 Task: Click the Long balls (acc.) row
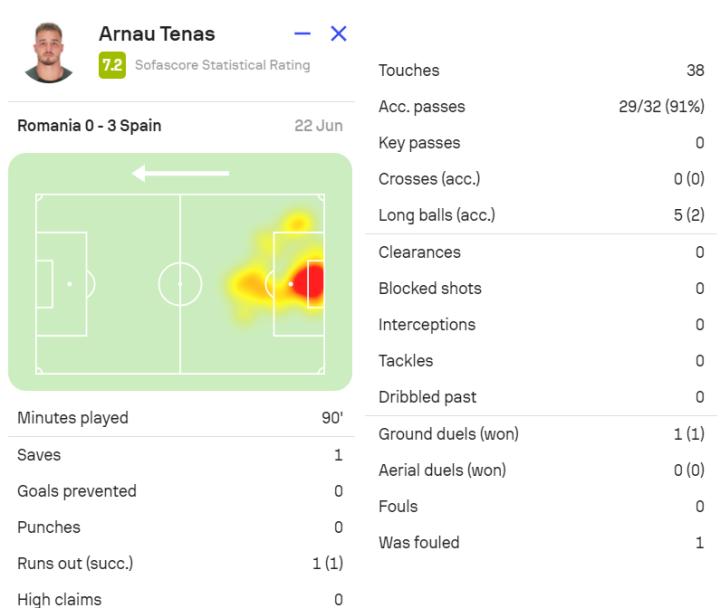click(x=541, y=215)
